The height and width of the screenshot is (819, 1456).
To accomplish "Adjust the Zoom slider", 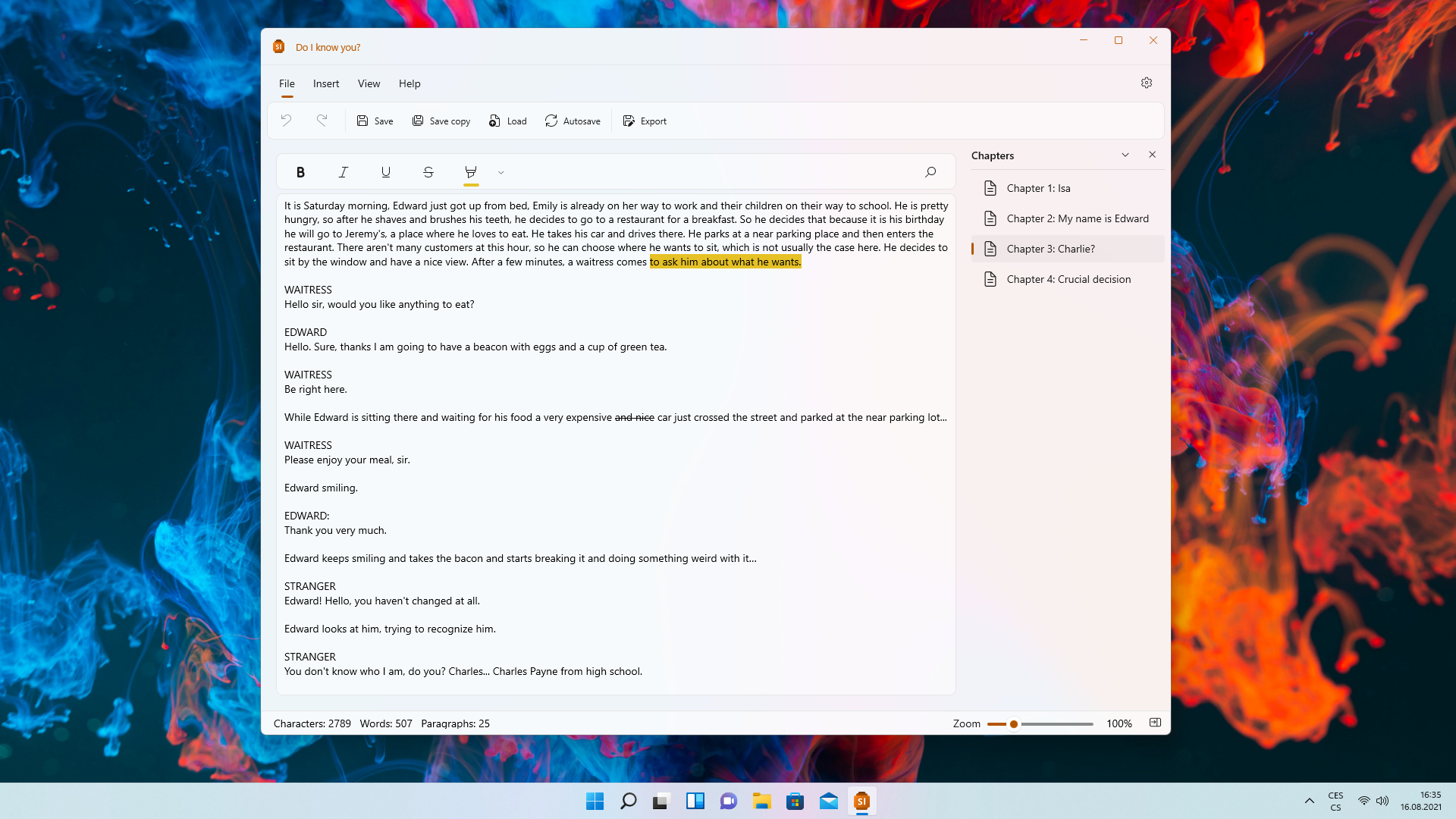I will tap(1014, 723).
